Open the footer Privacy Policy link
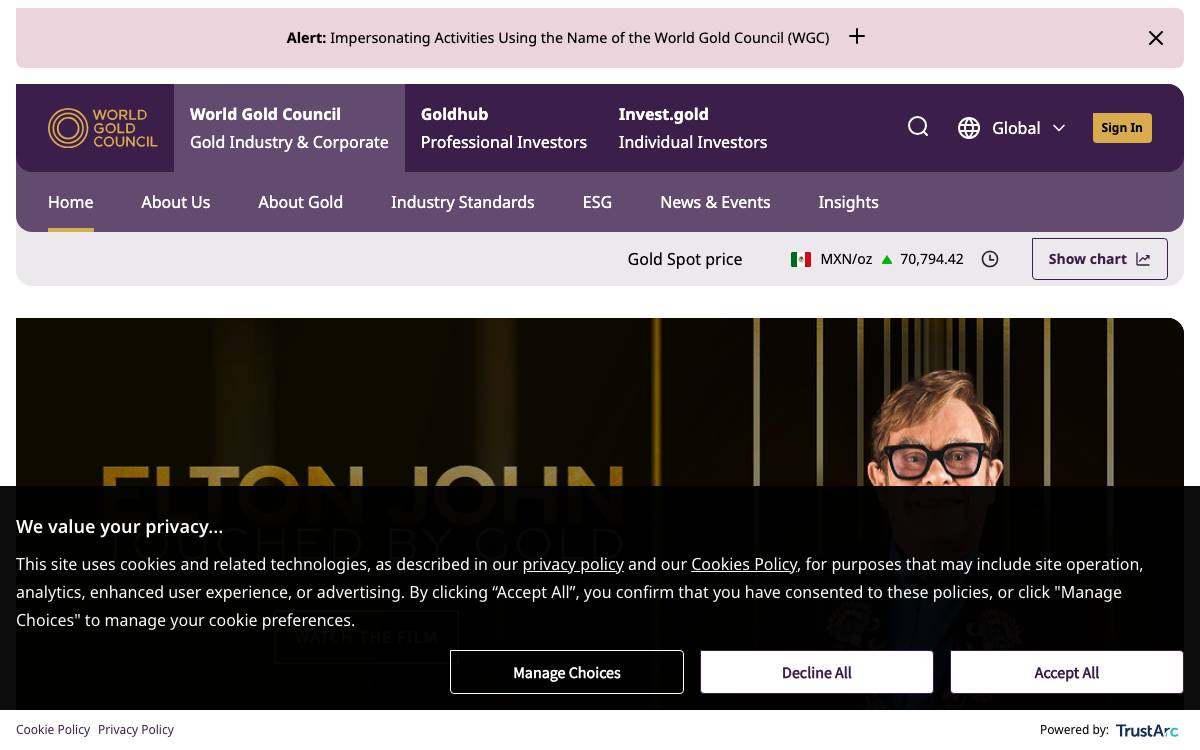The image size is (1200, 750). point(136,730)
